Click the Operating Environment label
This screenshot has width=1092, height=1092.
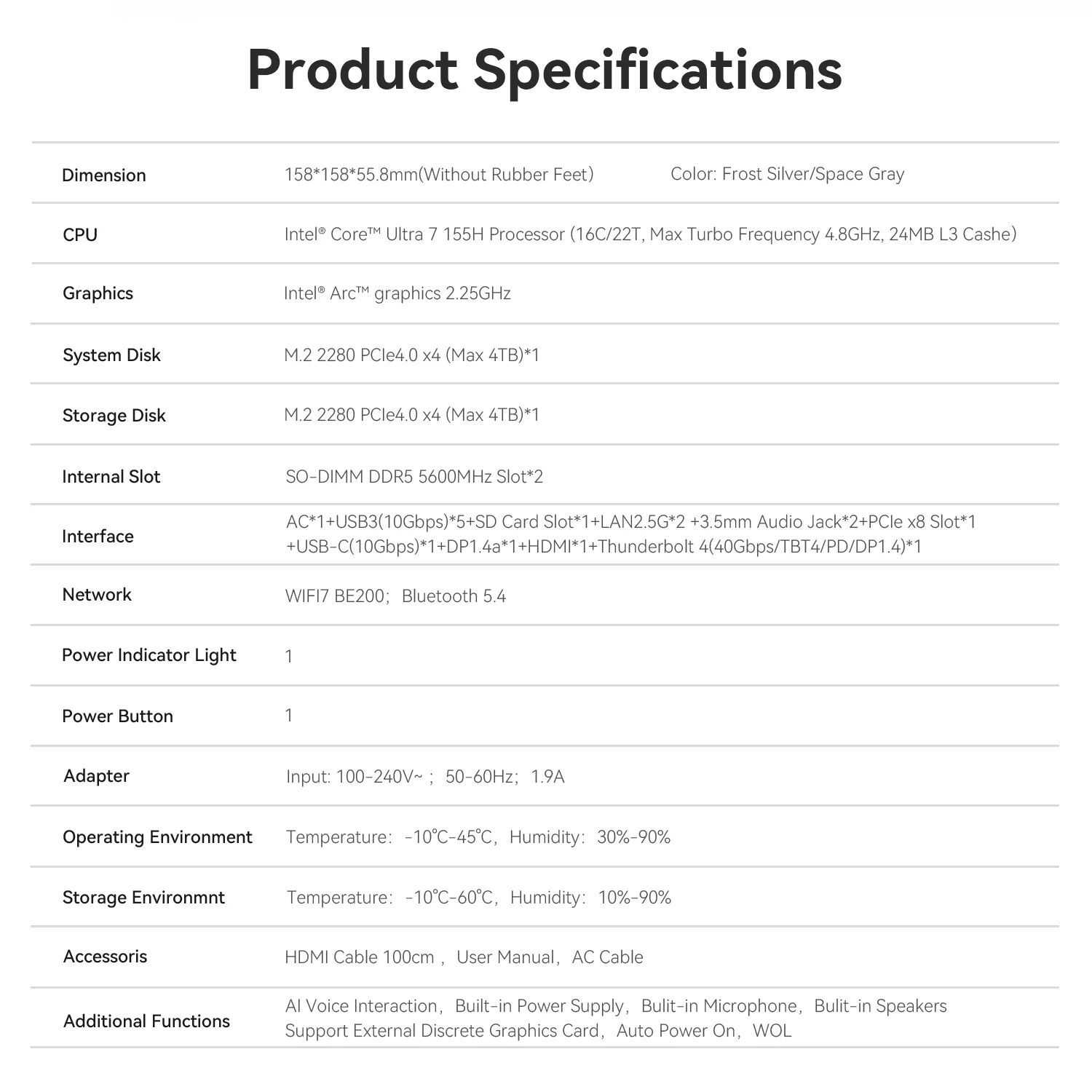(157, 837)
